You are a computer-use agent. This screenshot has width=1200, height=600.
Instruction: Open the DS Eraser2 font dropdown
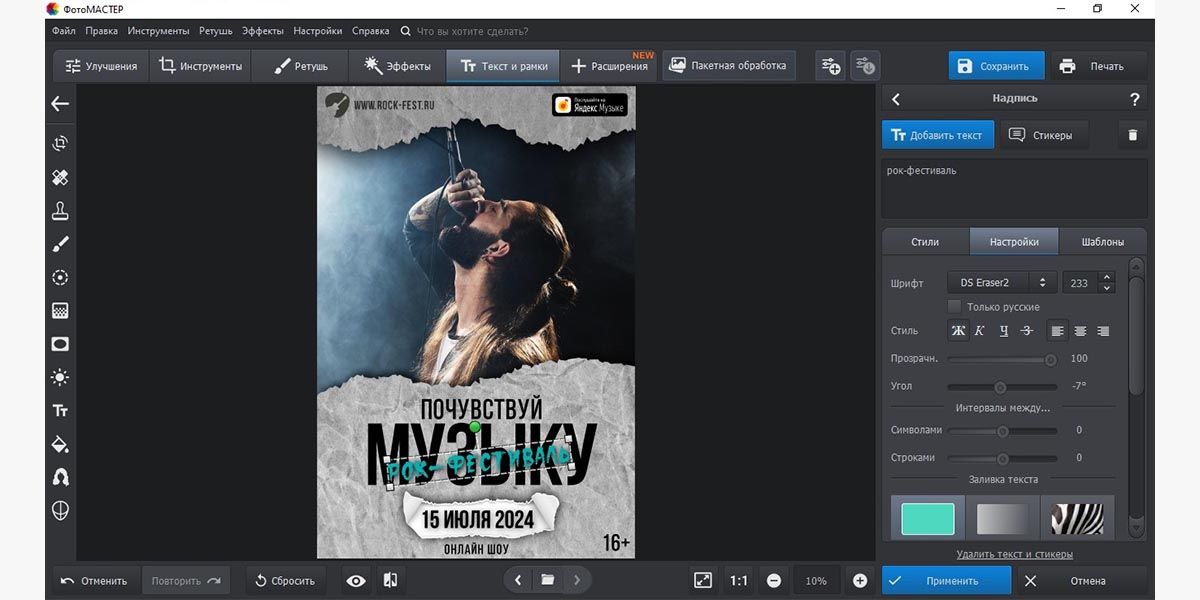1002,283
